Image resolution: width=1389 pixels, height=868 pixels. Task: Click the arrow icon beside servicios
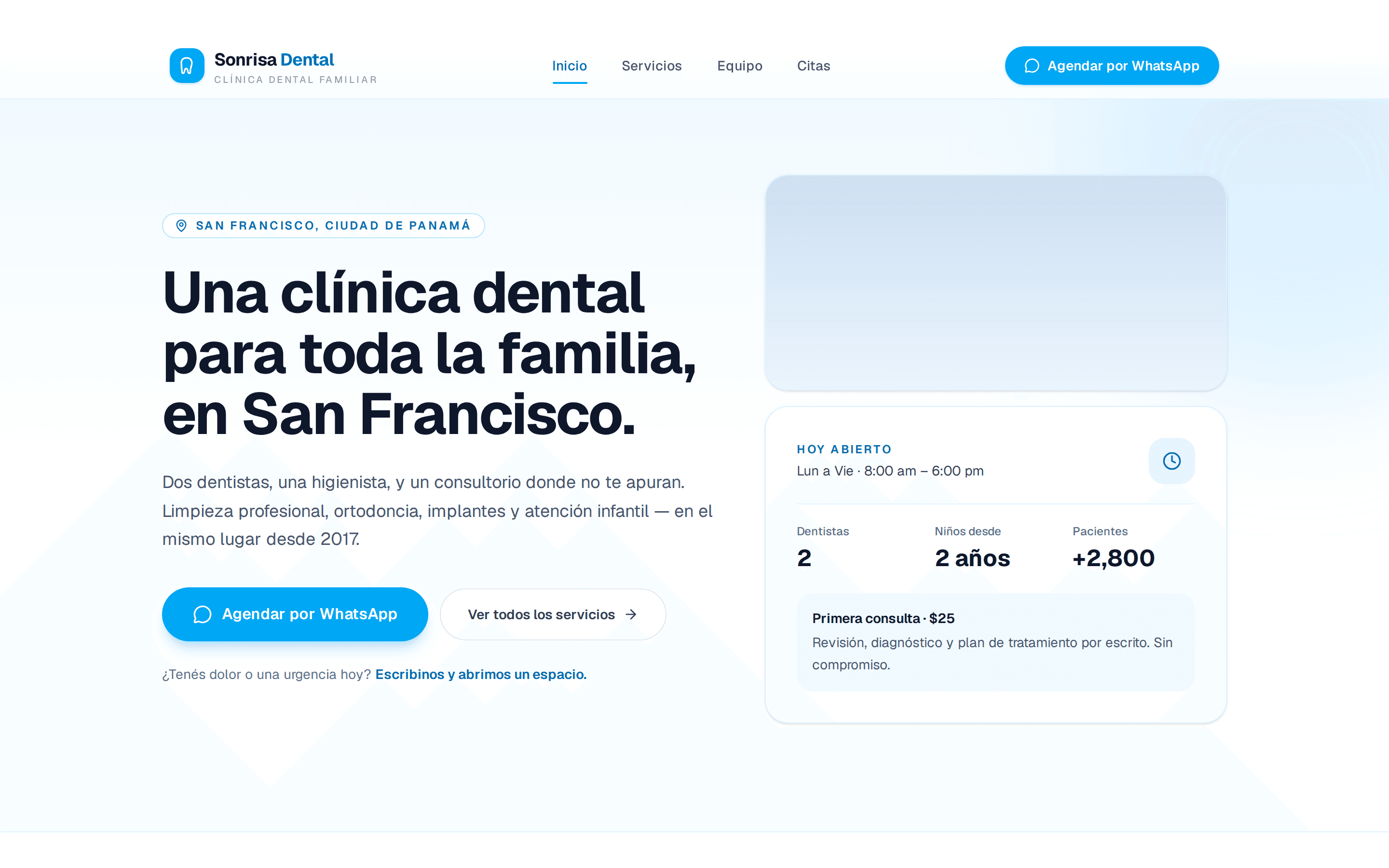[631, 614]
